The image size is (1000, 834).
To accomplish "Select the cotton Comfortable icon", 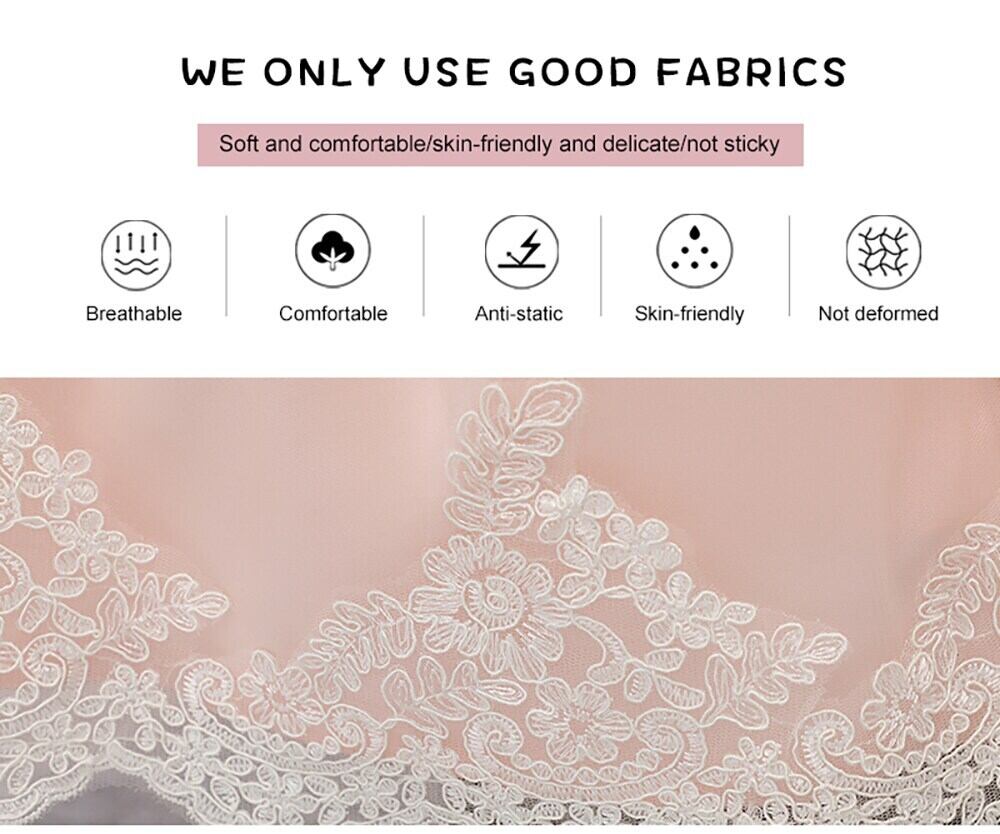I will 333,251.
